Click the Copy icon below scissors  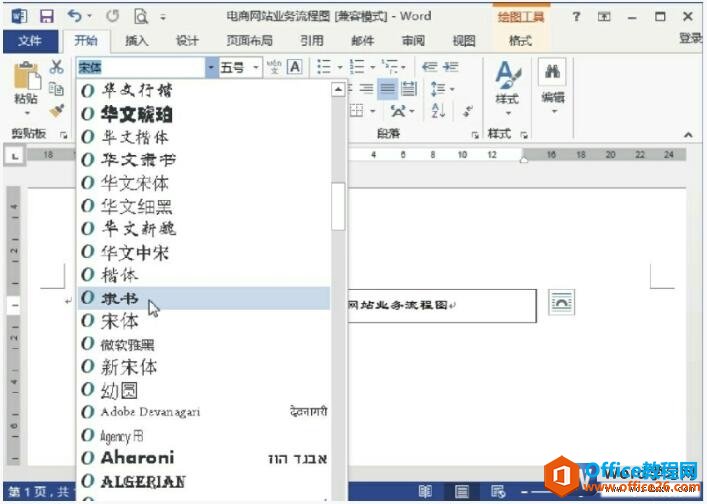point(56,89)
